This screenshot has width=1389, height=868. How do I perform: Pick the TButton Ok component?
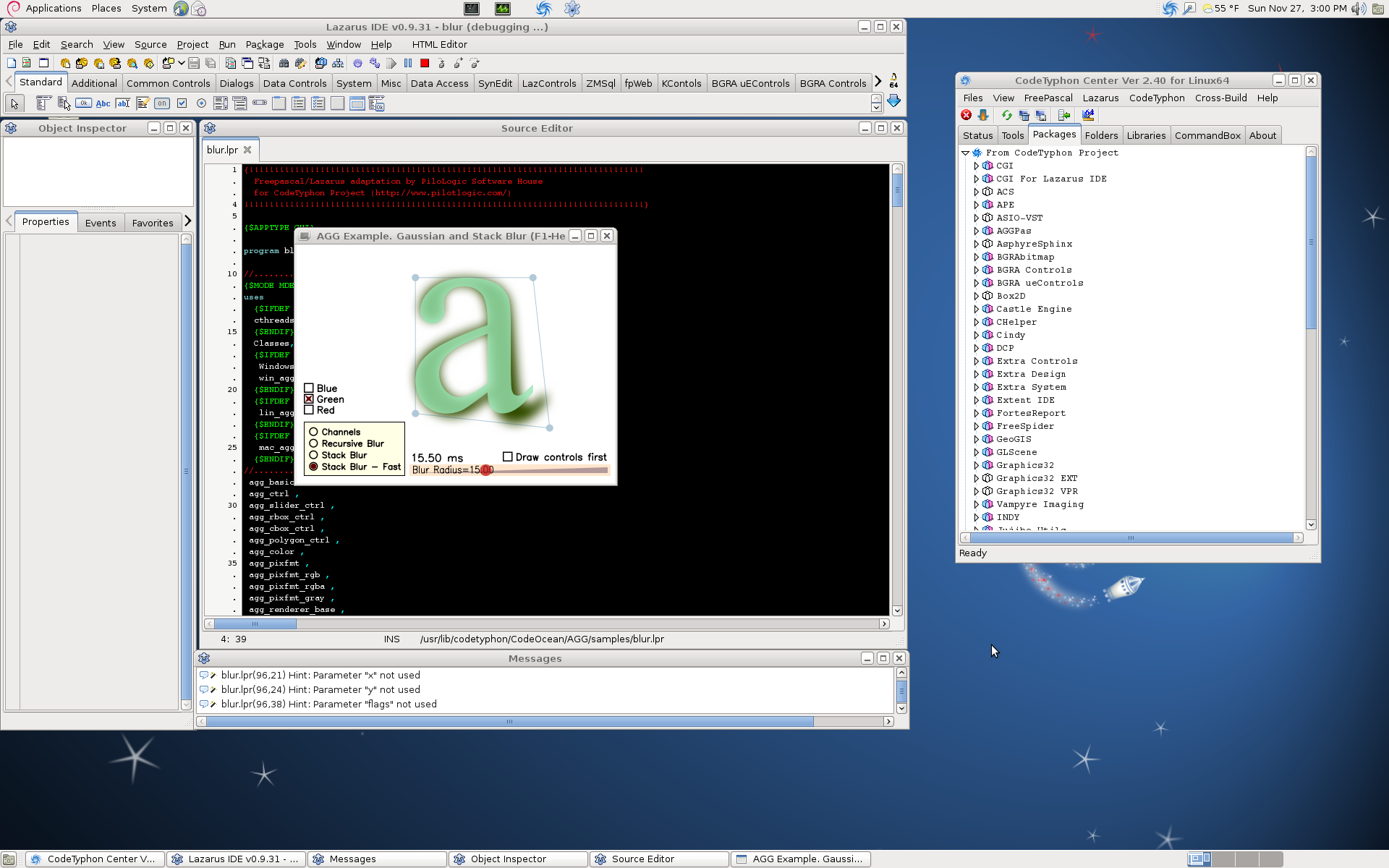tap(83, 103)
